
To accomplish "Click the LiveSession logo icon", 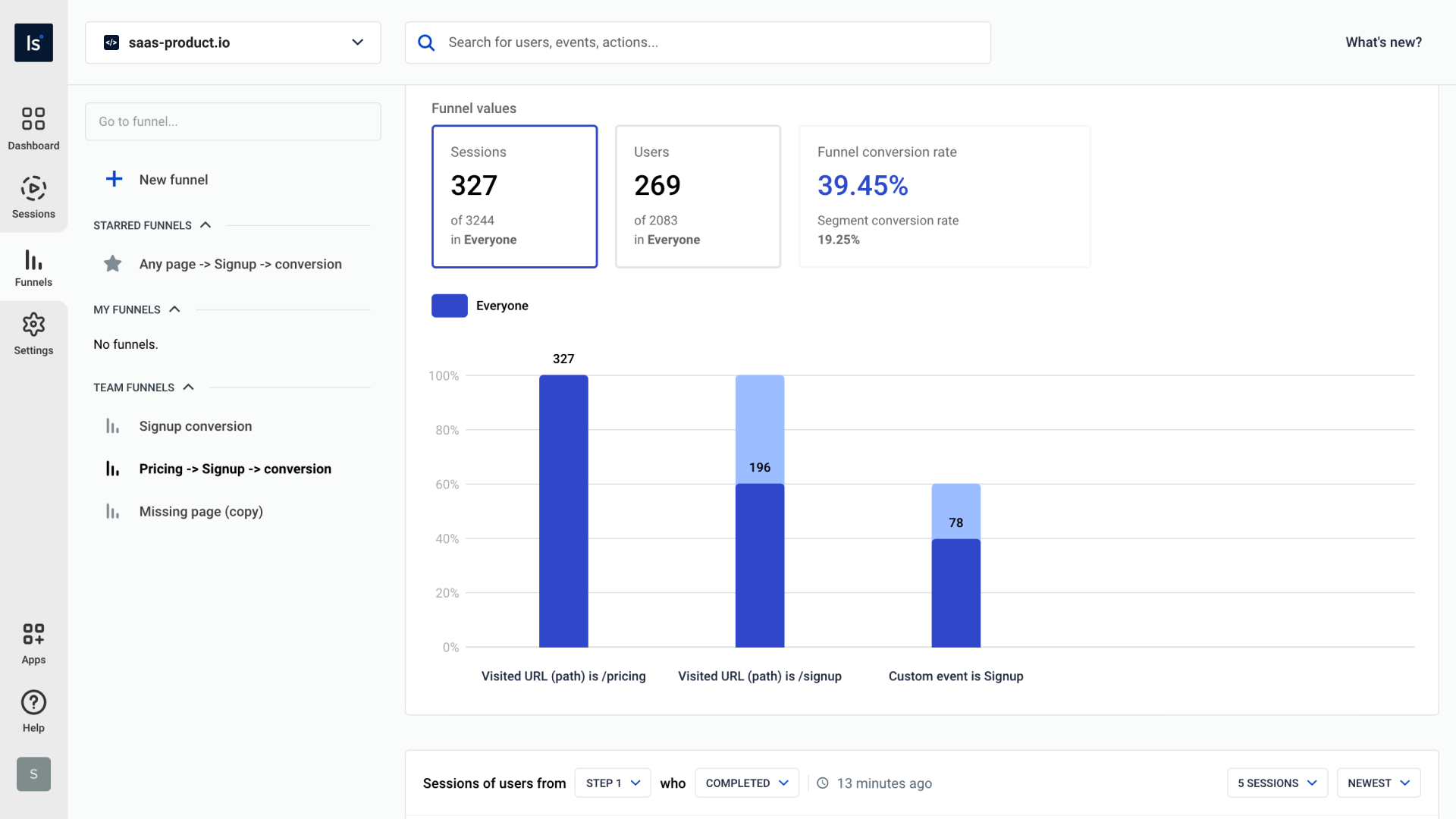I will (33, 42).
